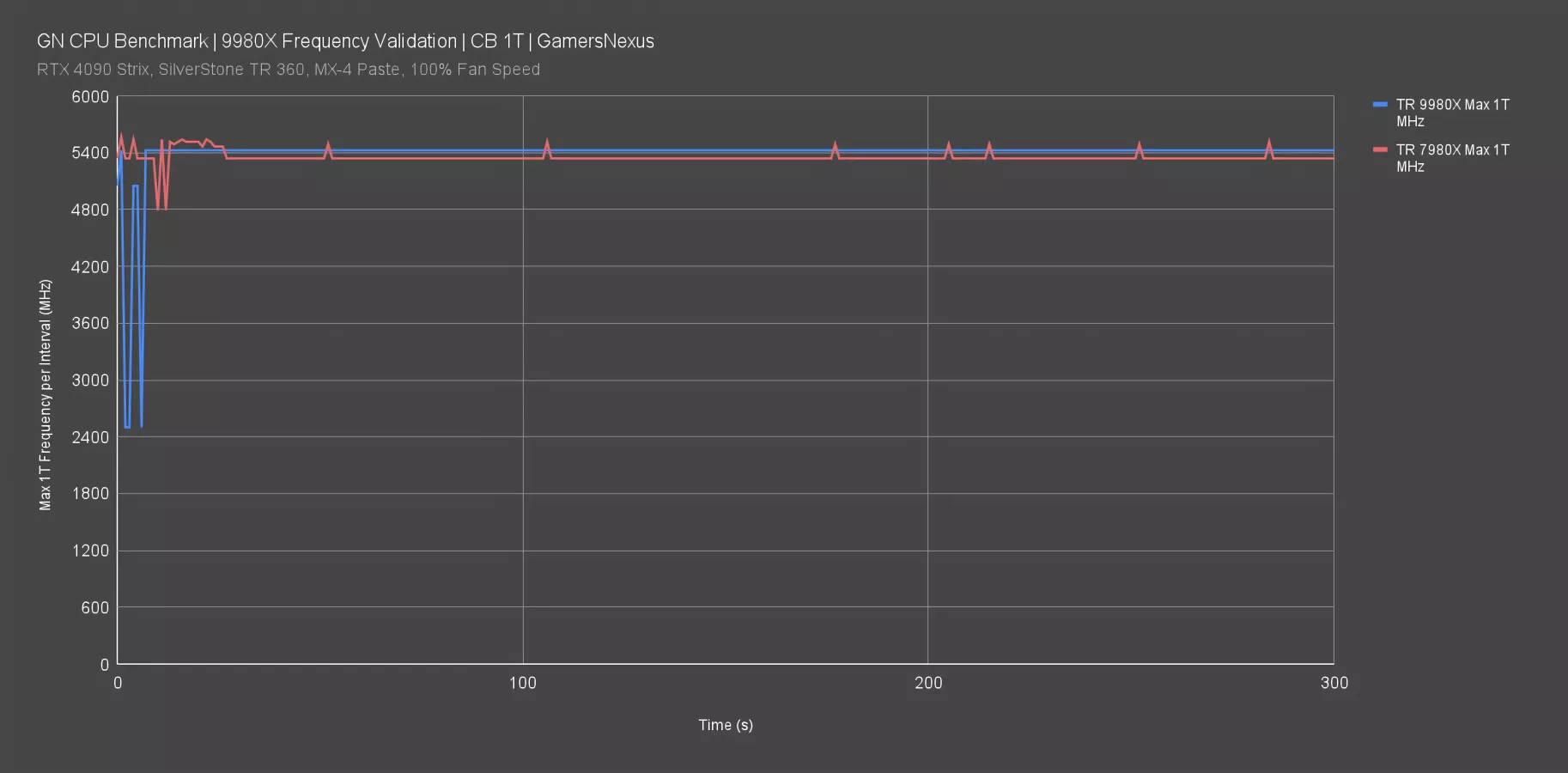Select the Max 1T Frequency y-axis title
This screenshot has width=1568, height=773.
(x=46, y=395)
